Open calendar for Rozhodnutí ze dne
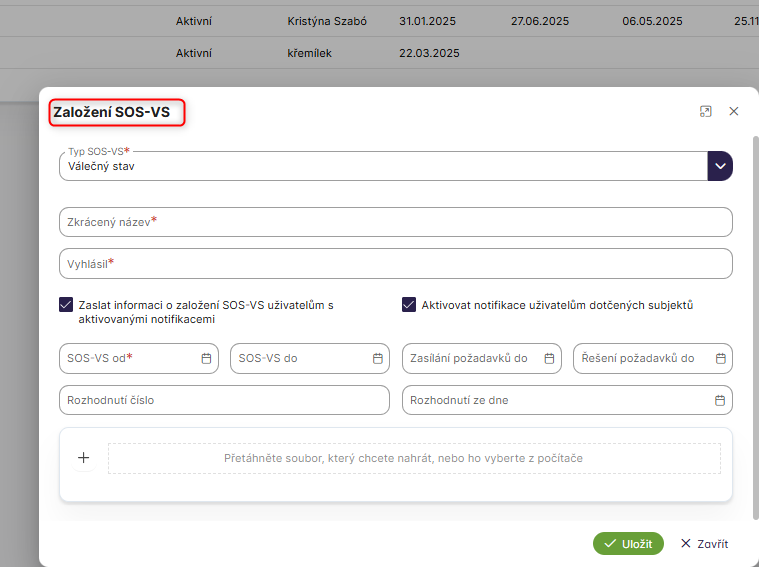Viewport: 759px width, 567px height. pyautogui.click(x=720, y=400)
